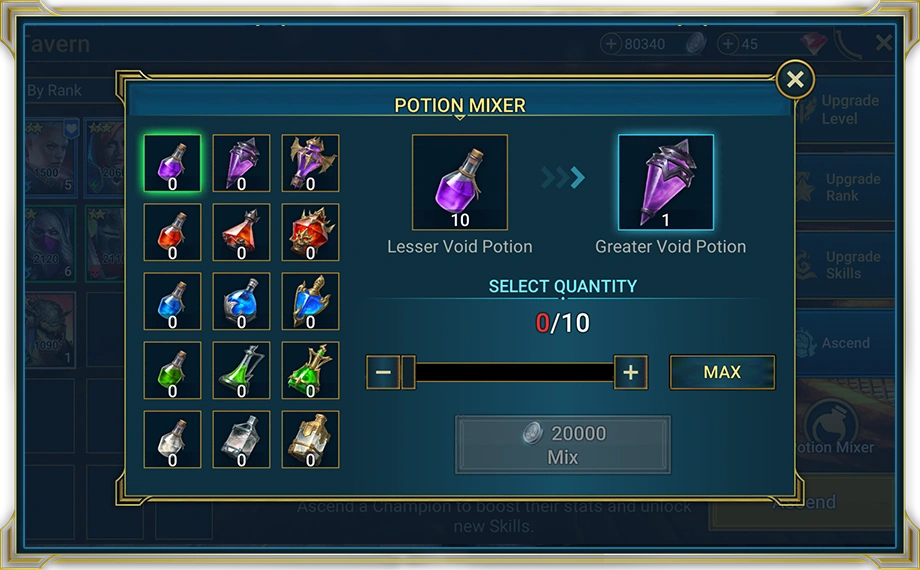Choose the Lesser Force red potion
This screenshot has width=920, height=570.
(x=172, y=232)
